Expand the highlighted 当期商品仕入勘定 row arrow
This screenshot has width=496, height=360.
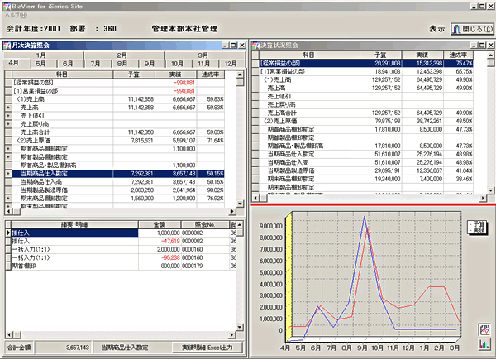point(8,174)
